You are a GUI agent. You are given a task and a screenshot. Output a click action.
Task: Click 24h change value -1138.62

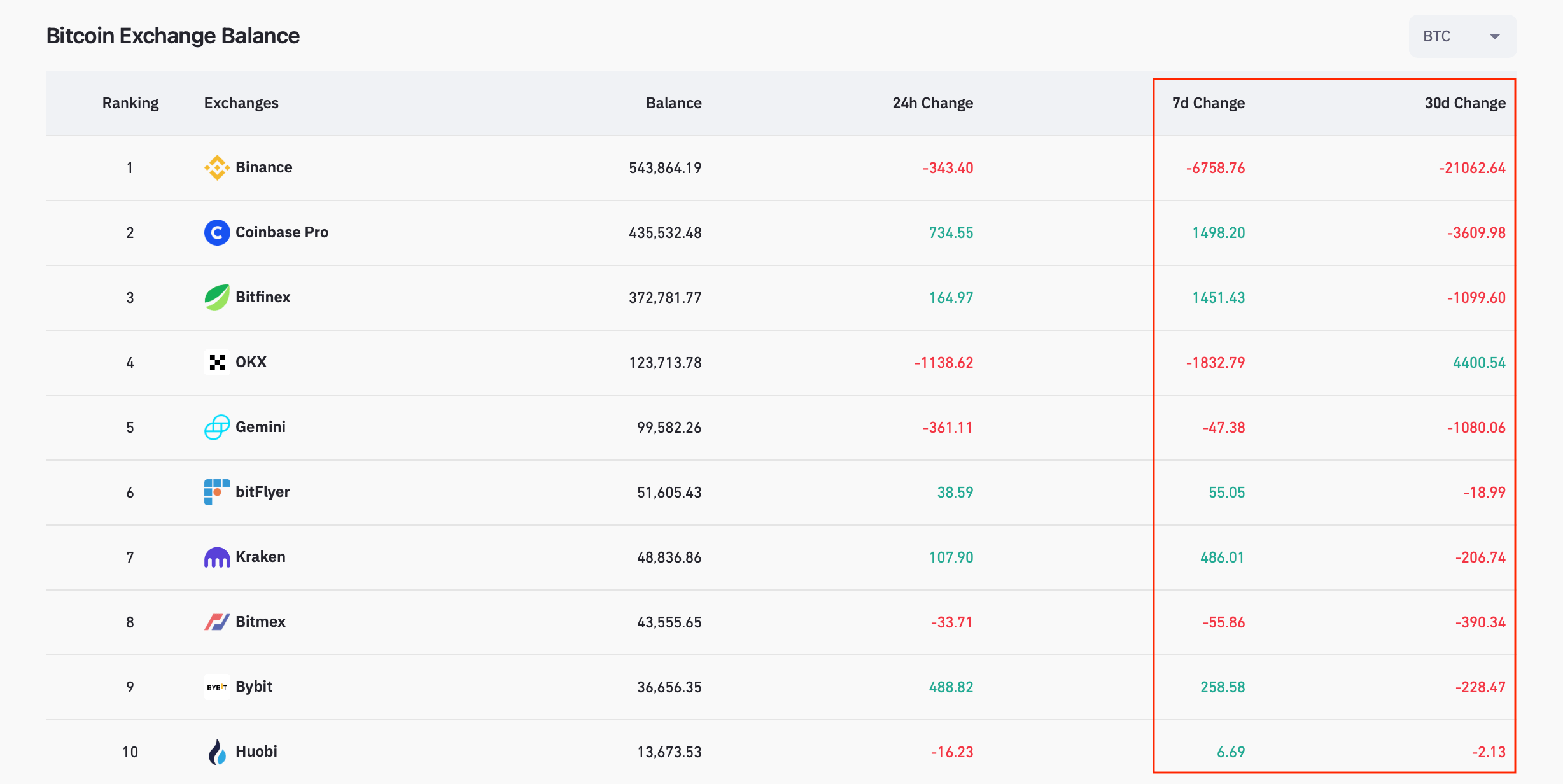point(944,363)
